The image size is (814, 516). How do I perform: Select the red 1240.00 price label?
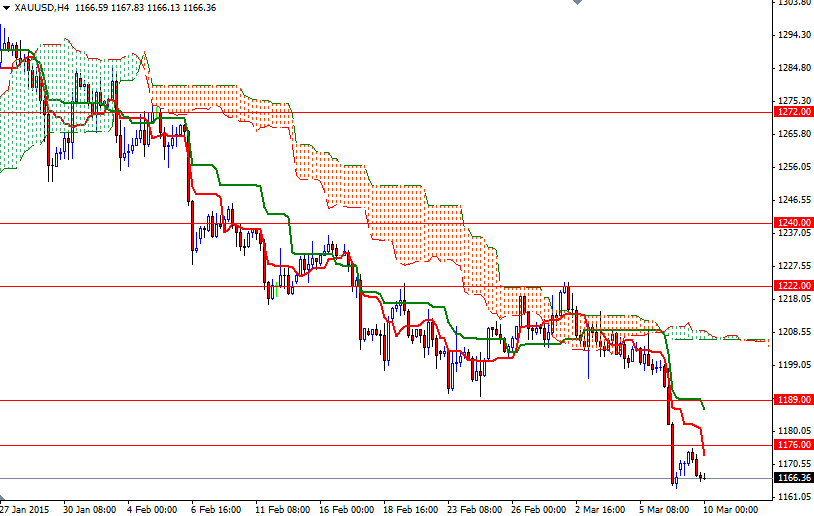(792, 223)
